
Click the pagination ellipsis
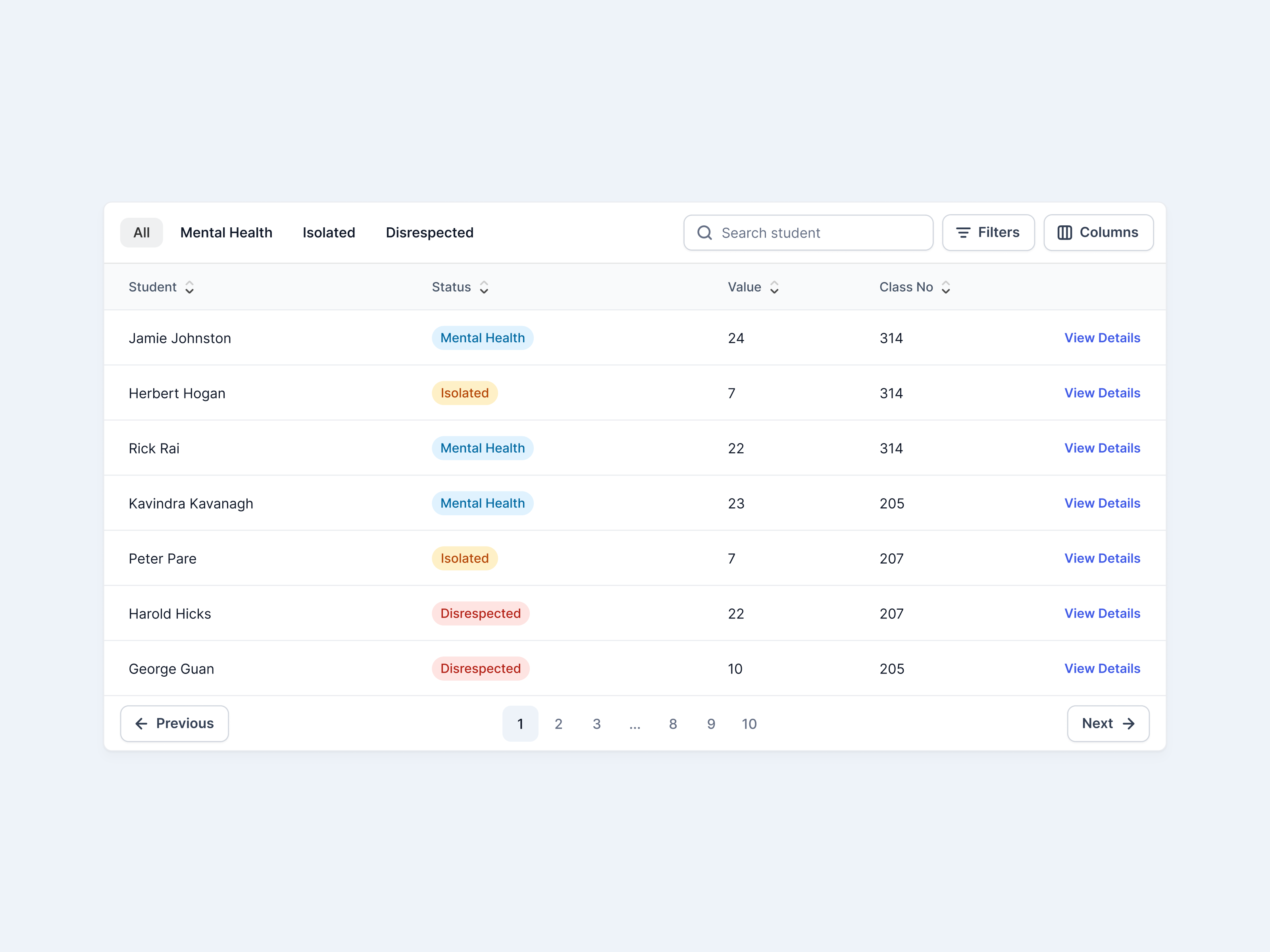coord(635,724)
